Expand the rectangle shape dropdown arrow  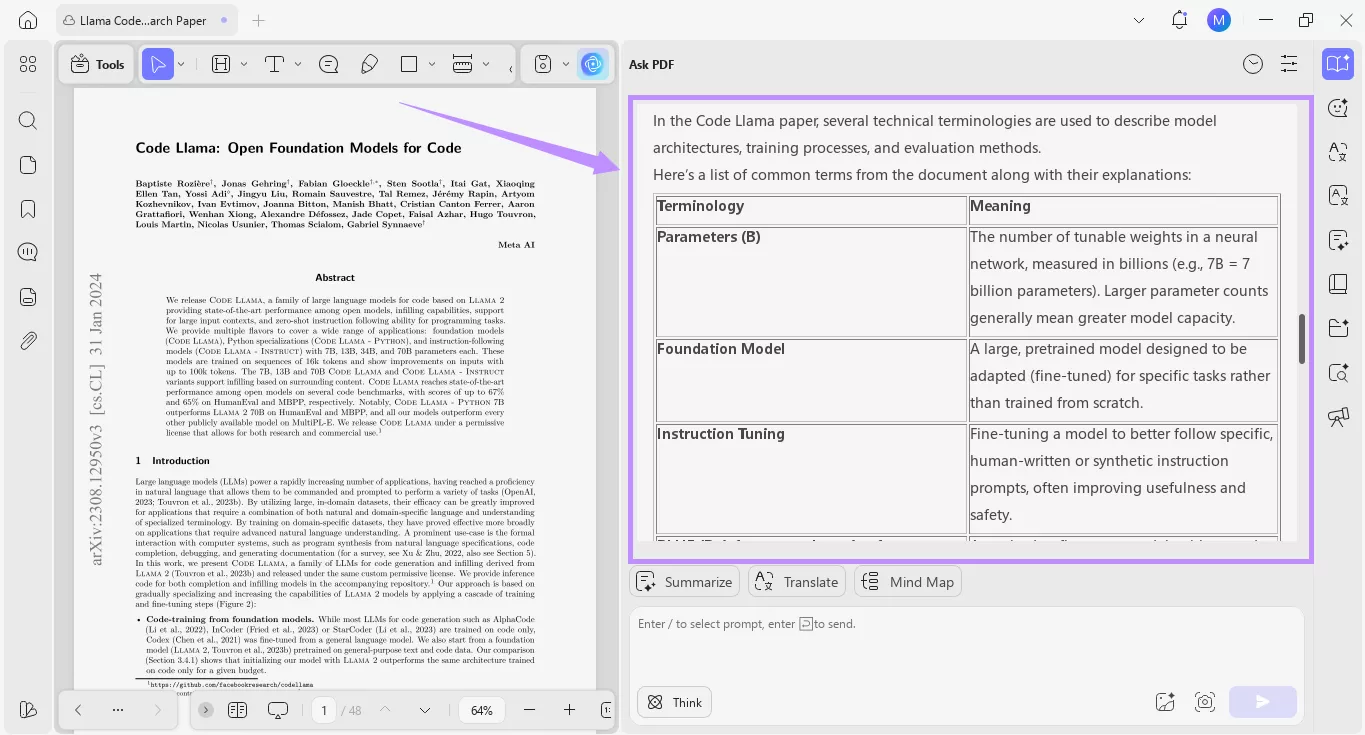coord(432,64)
